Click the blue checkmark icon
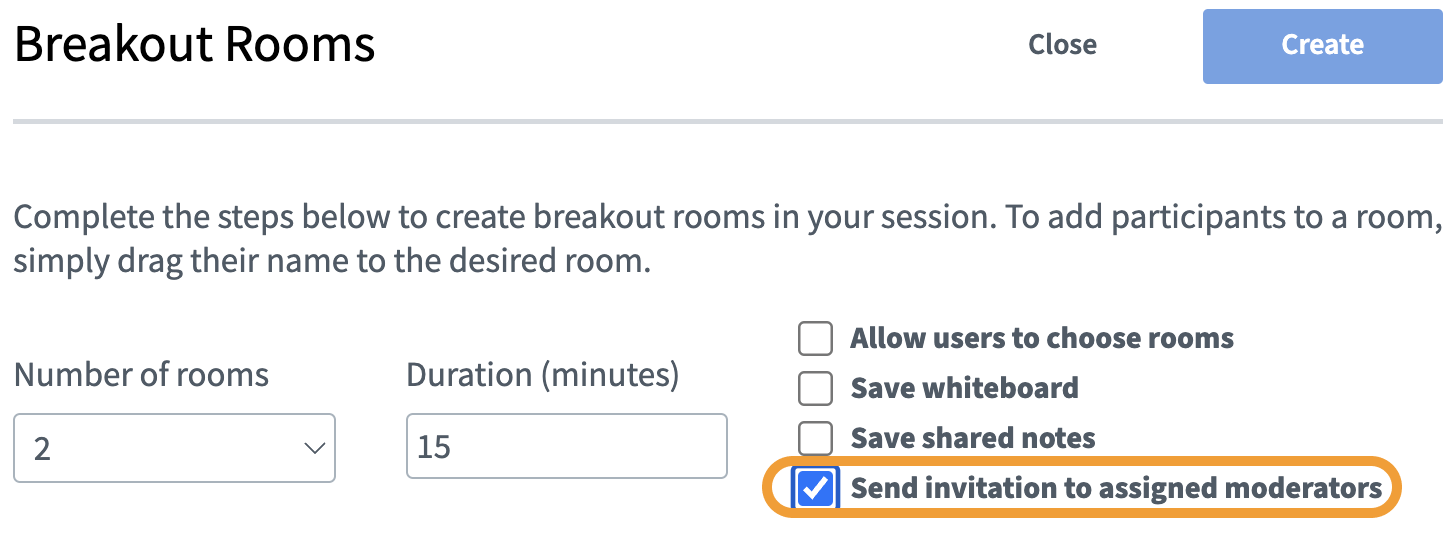This screenshot has height=544, width=1456. pos(816,488)
